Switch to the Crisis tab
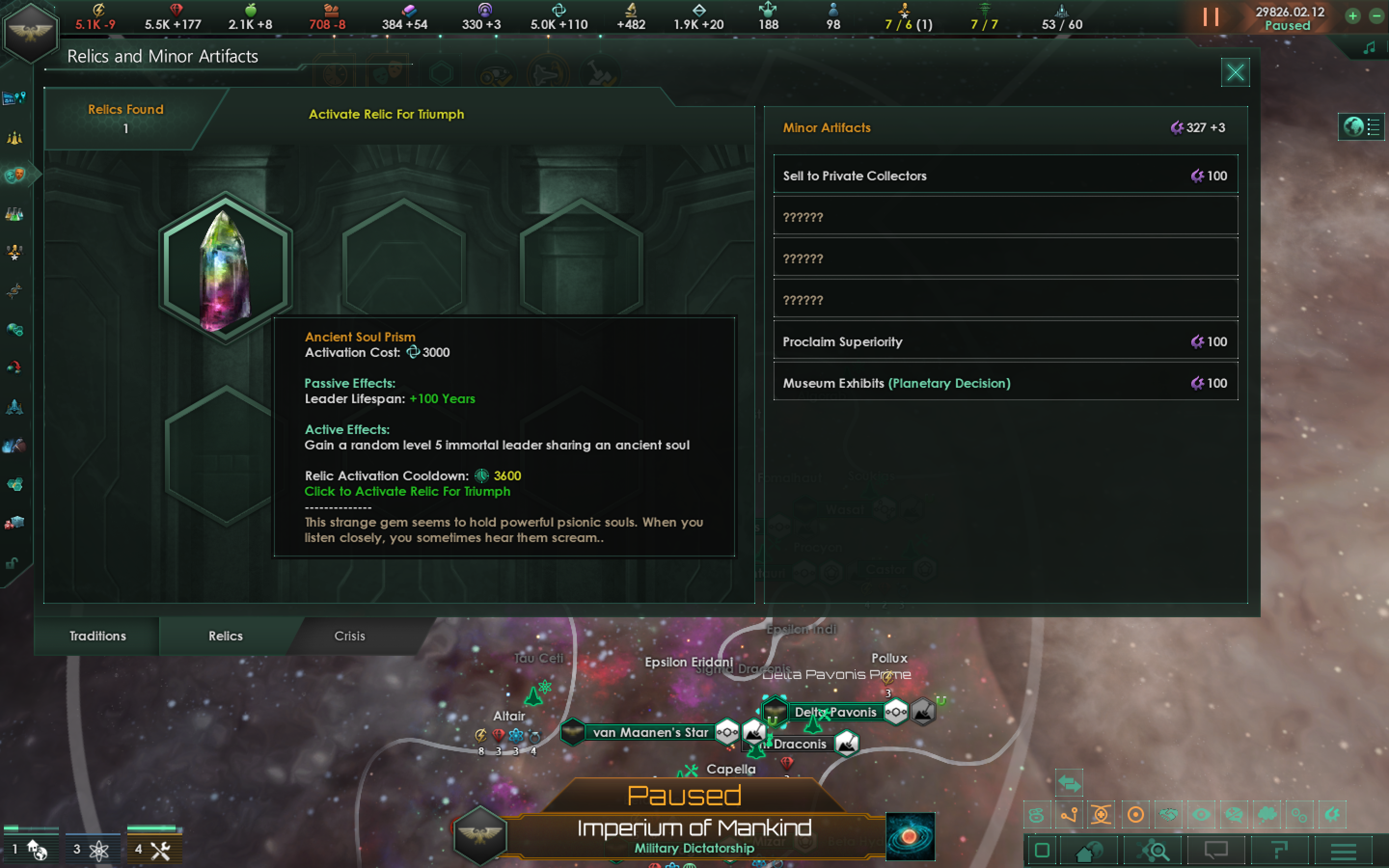 (x=350, y=636)
